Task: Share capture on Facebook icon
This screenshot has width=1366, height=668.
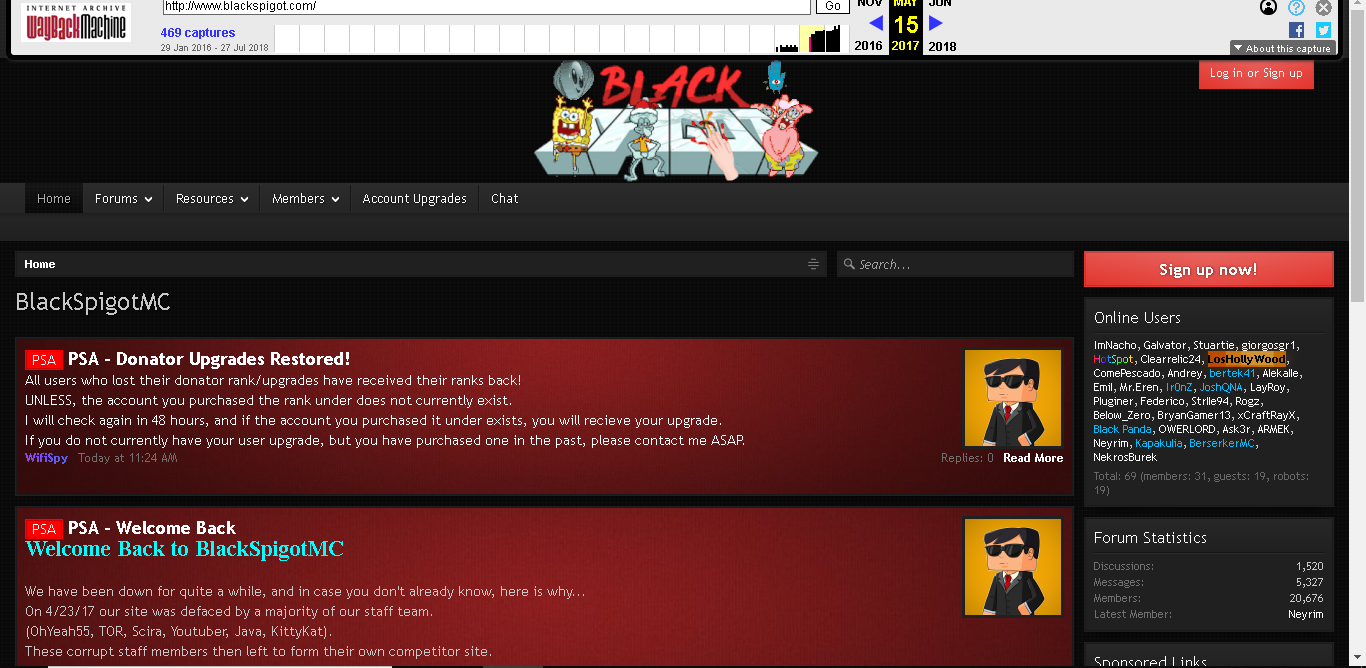Action: pos(1296,30)
